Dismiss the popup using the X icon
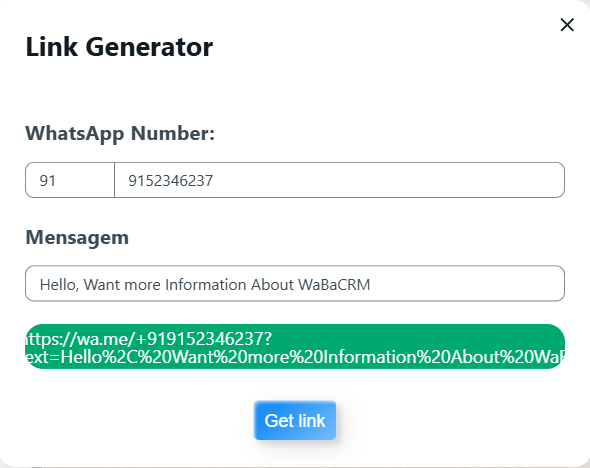The width and height of the screenshot is (590, 468). point(567,25)
